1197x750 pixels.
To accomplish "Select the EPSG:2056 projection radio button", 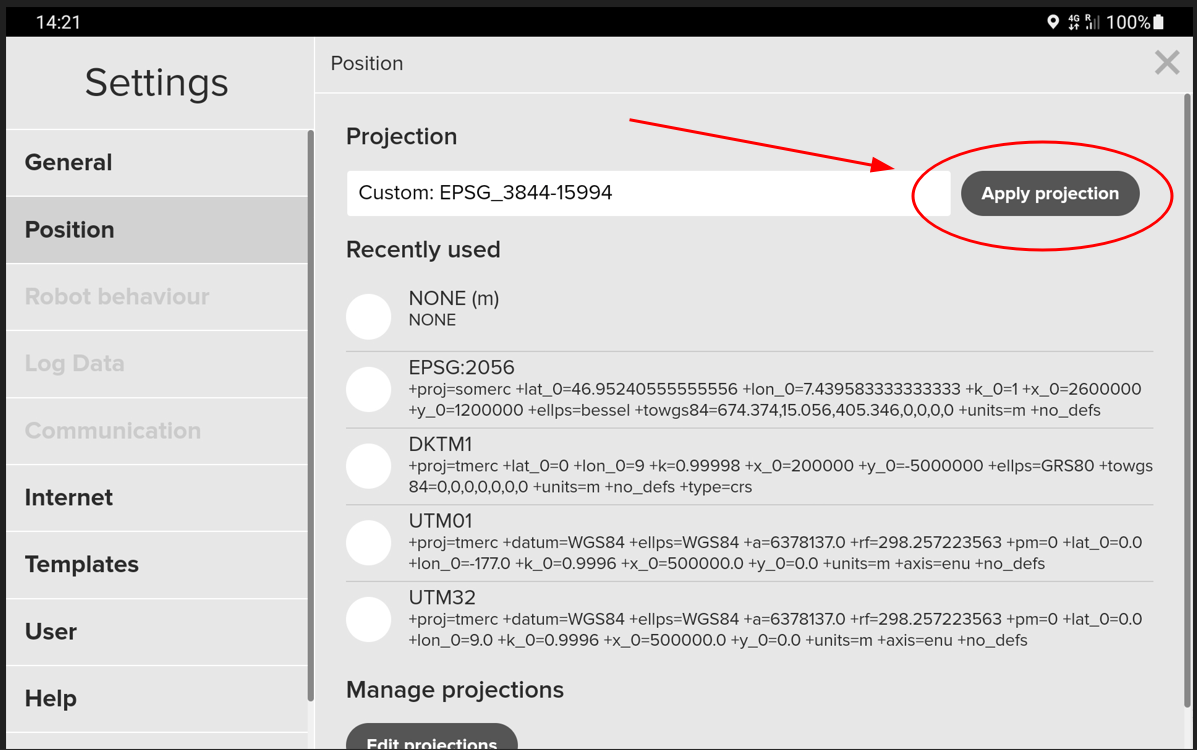I will pos(368,389).
